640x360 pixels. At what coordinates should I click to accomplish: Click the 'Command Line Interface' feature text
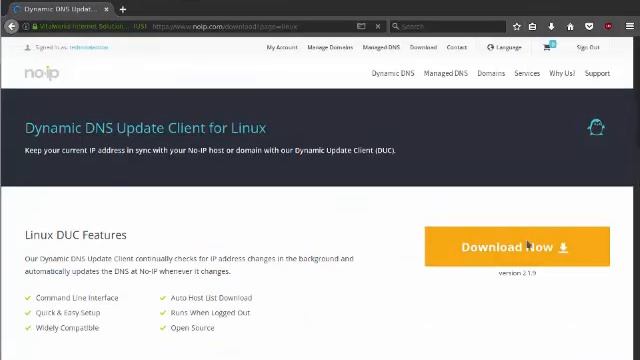77,298
